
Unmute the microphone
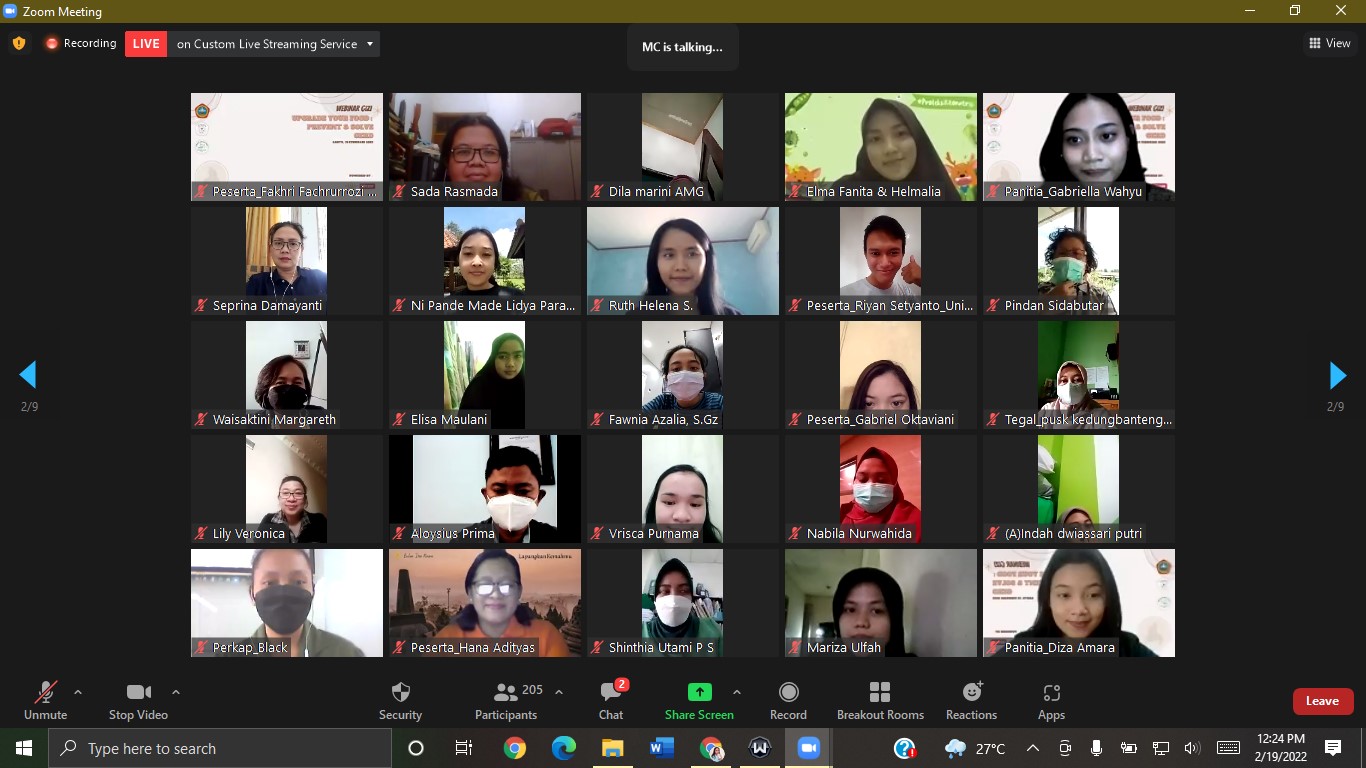point(45,700)
